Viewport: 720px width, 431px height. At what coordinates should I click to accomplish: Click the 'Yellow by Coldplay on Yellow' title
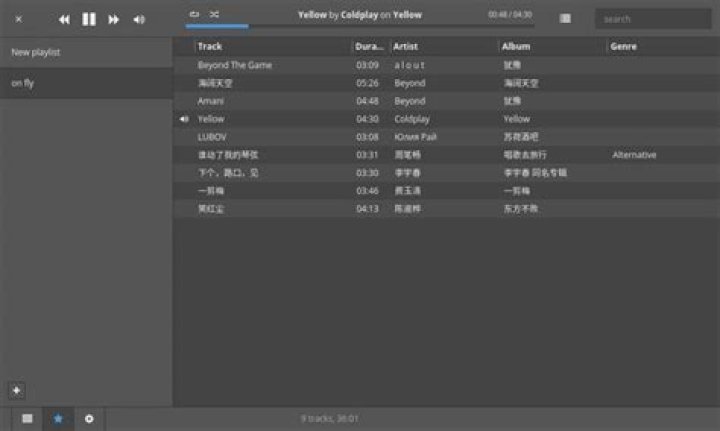[360, 15]
